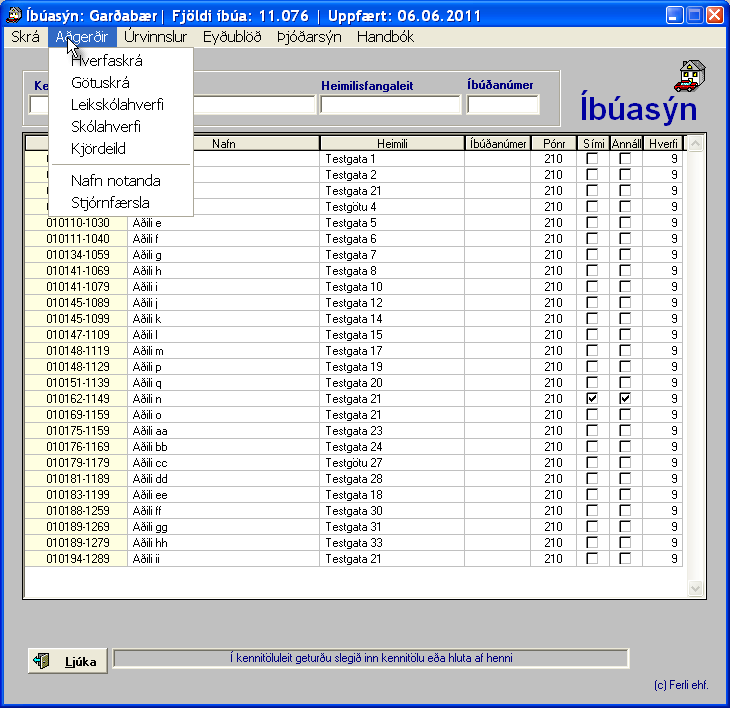Click the address cell Testgata 33
The image size is (730, 708).
tap(392, 543)
